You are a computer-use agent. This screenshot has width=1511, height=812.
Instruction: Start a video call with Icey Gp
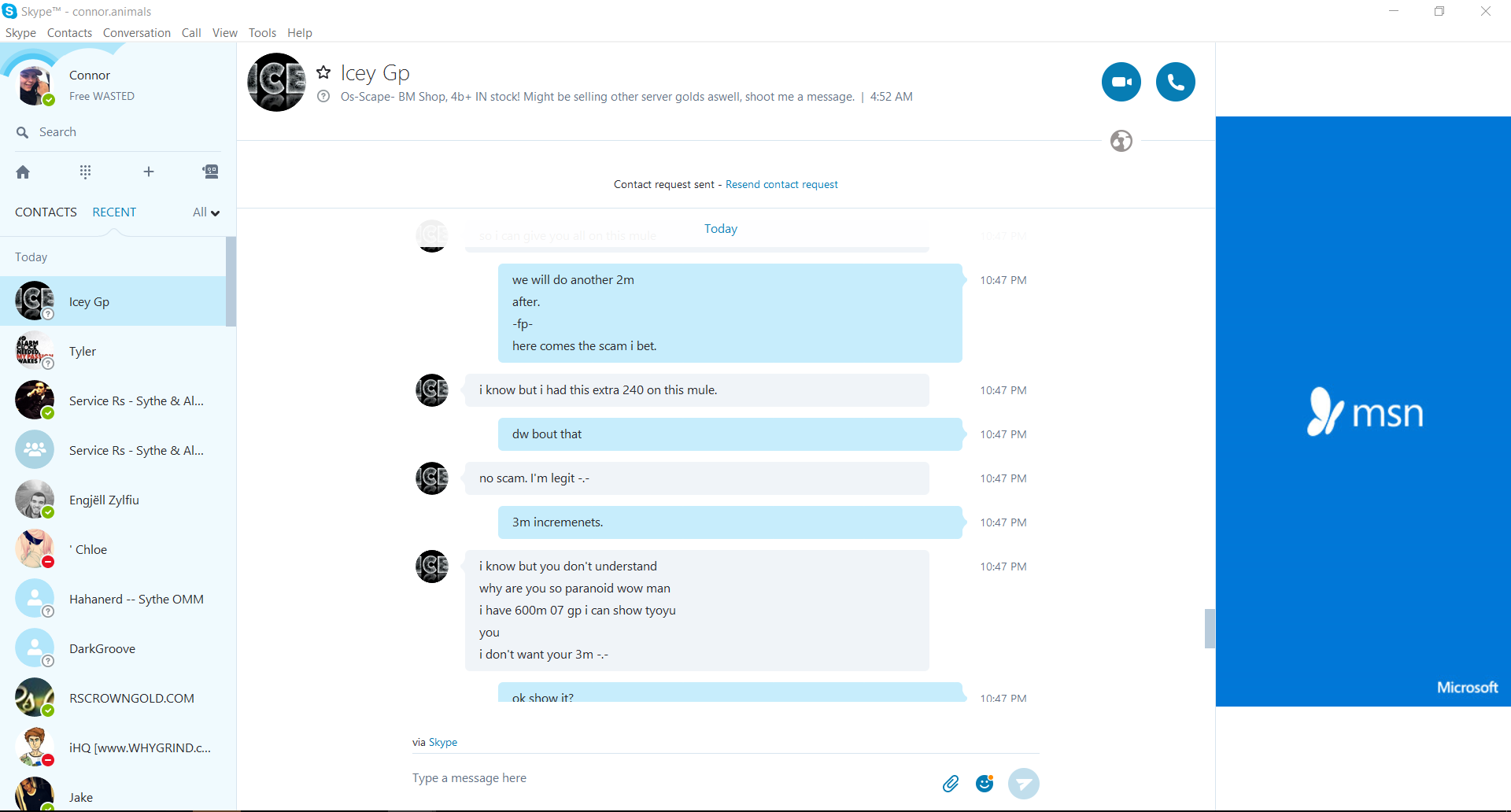coord(1121,82)
